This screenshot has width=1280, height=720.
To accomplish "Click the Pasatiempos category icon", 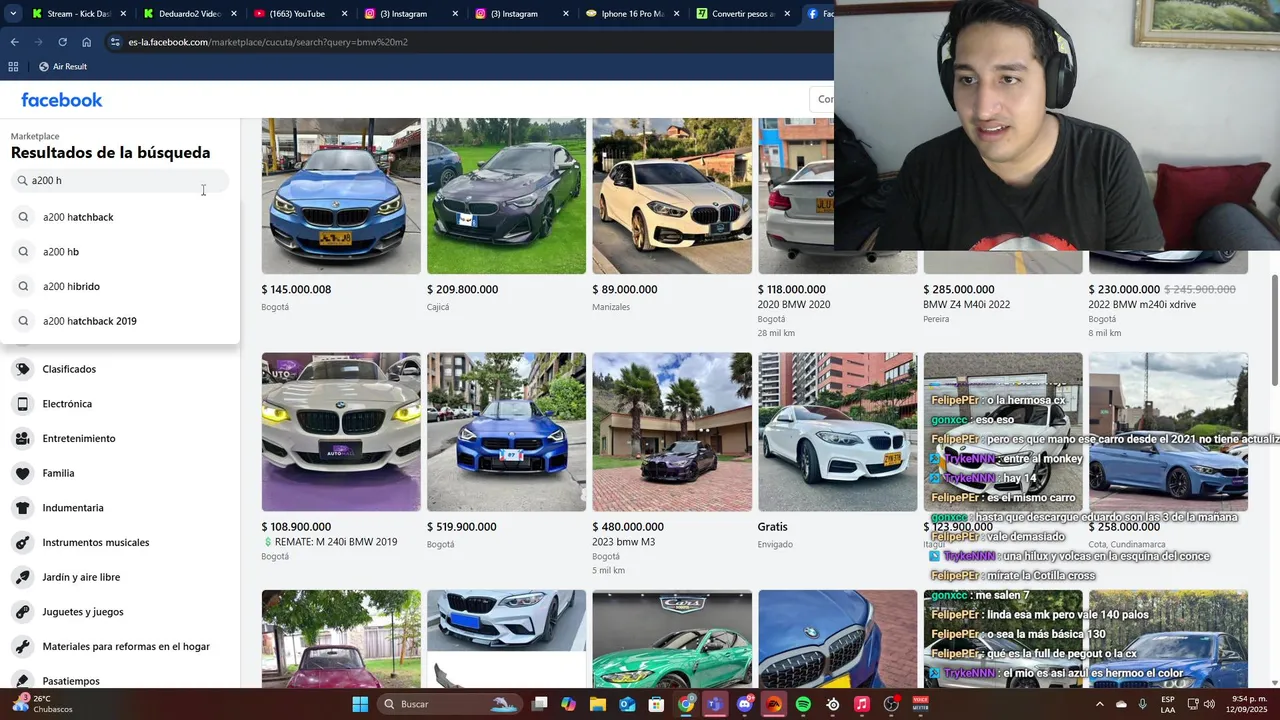I will 22,681.
